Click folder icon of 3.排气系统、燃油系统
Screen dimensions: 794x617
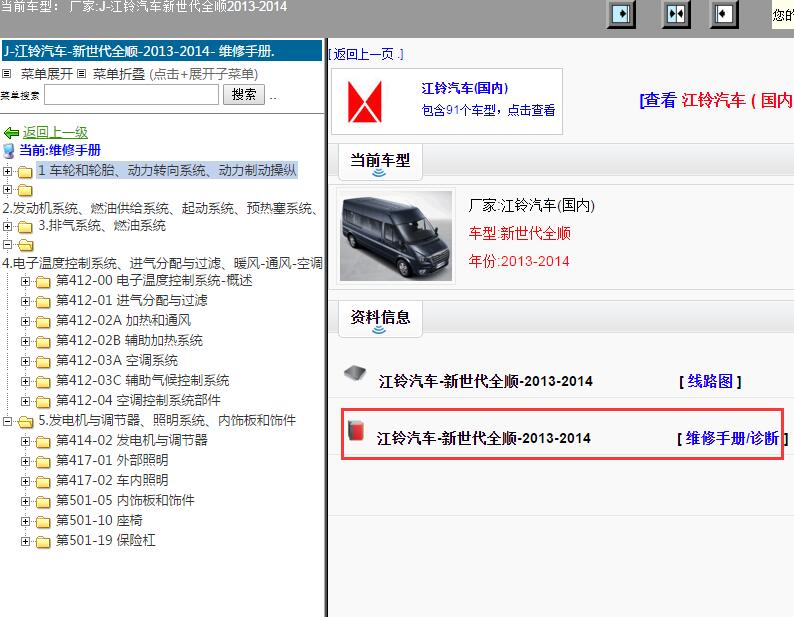pos(25,227)
